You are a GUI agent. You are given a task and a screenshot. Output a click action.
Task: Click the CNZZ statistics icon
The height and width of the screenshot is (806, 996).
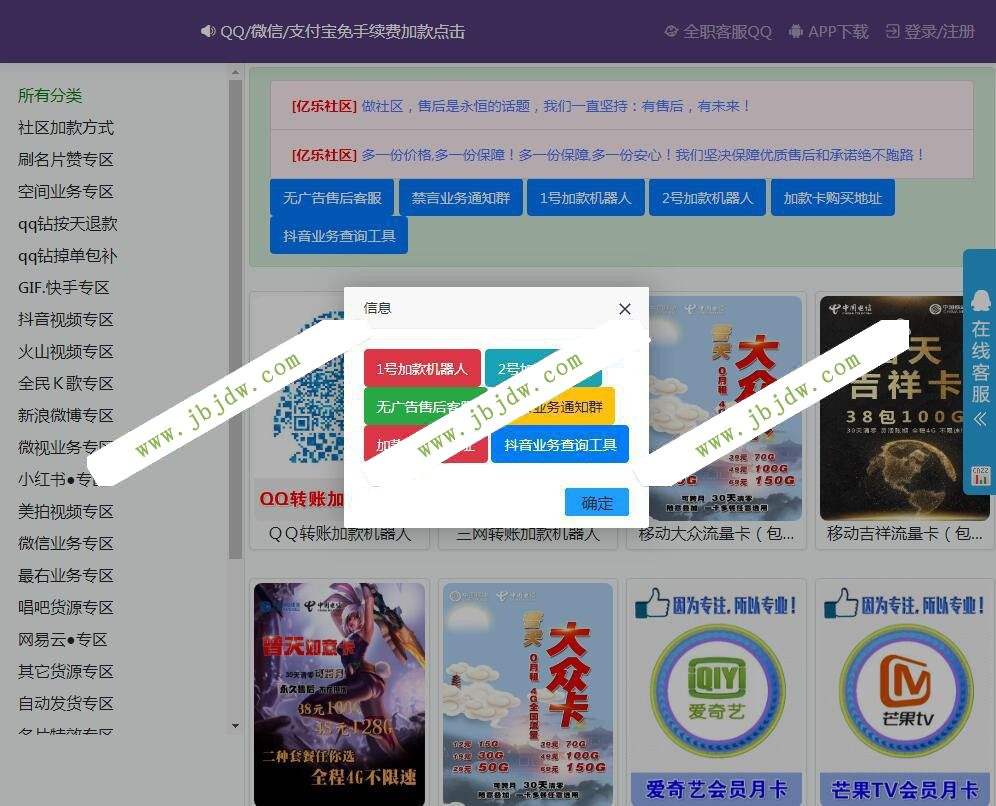tap(980, 474)
